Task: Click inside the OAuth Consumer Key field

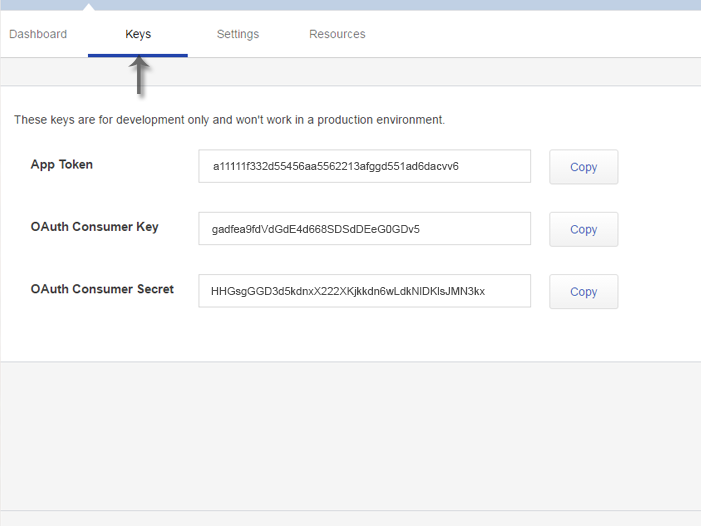Action: tap(364, 229)
